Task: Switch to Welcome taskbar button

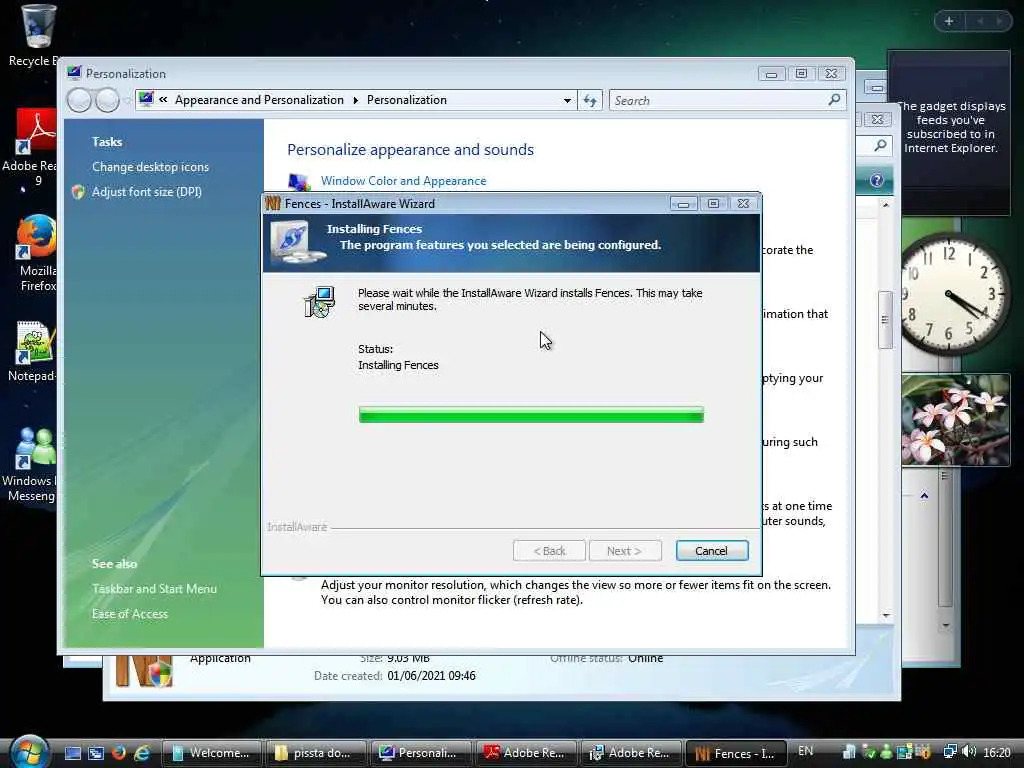Action: (212, 753)
